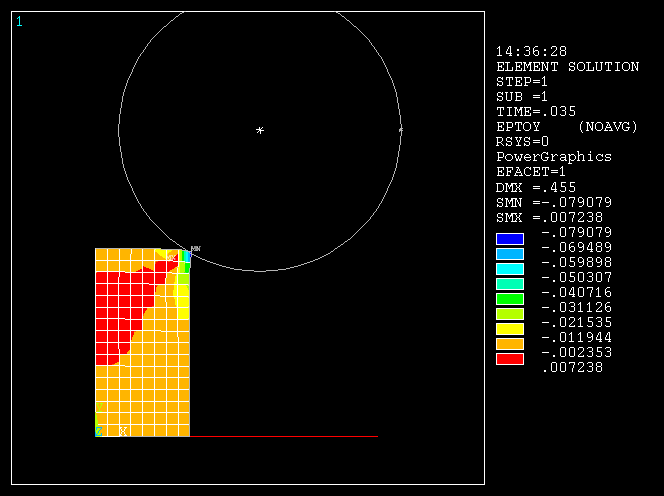Viewport: 664px width, 496px height.
Task: Select the orange legend color swatch
Action: (510, 343)
